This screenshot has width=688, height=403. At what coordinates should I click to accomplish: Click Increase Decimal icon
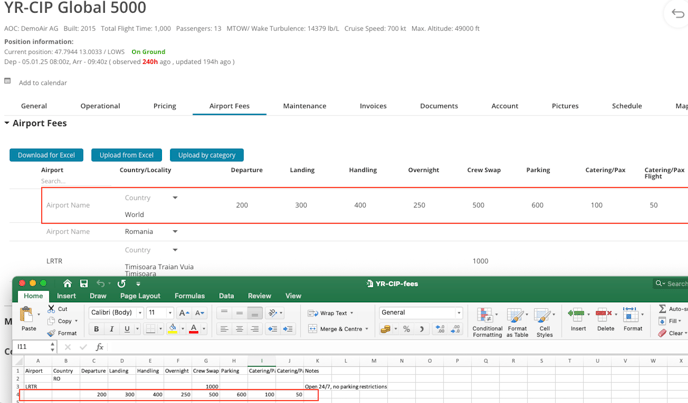(x=440, y=329)
